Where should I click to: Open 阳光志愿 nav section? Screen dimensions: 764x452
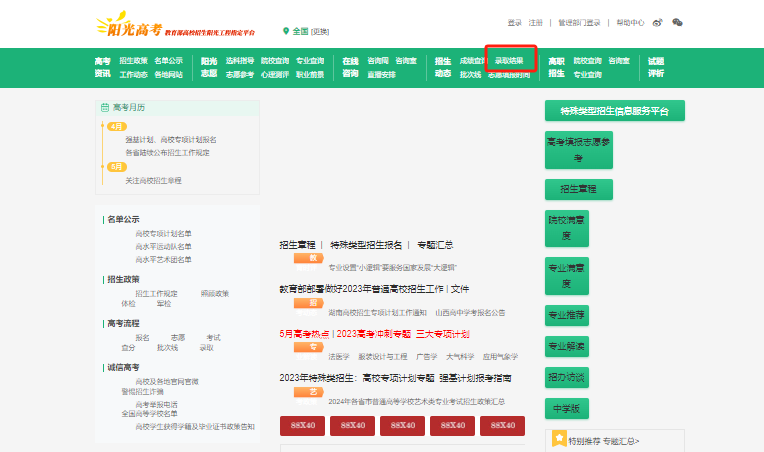point(209,67)
